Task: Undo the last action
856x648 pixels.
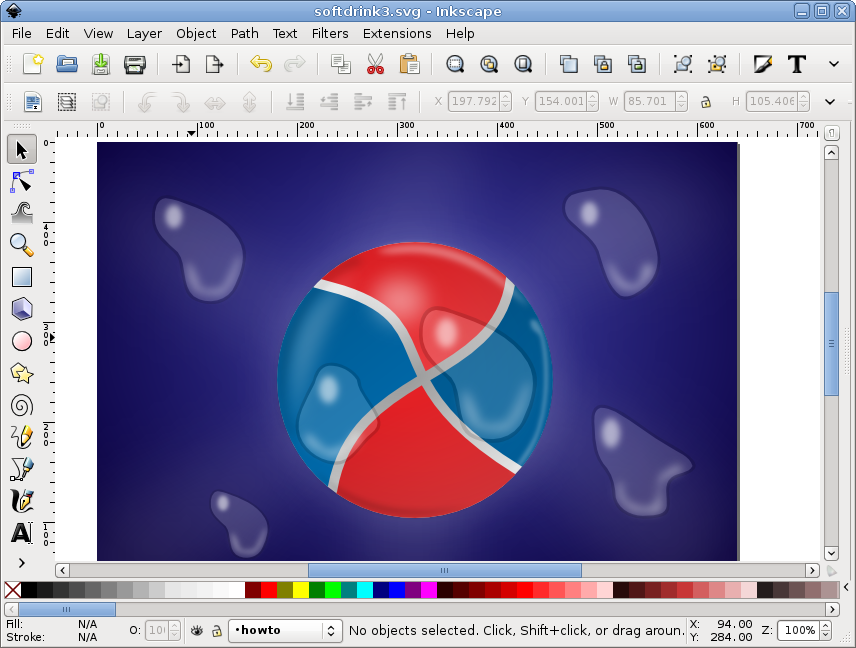Action: click(261, 64)
